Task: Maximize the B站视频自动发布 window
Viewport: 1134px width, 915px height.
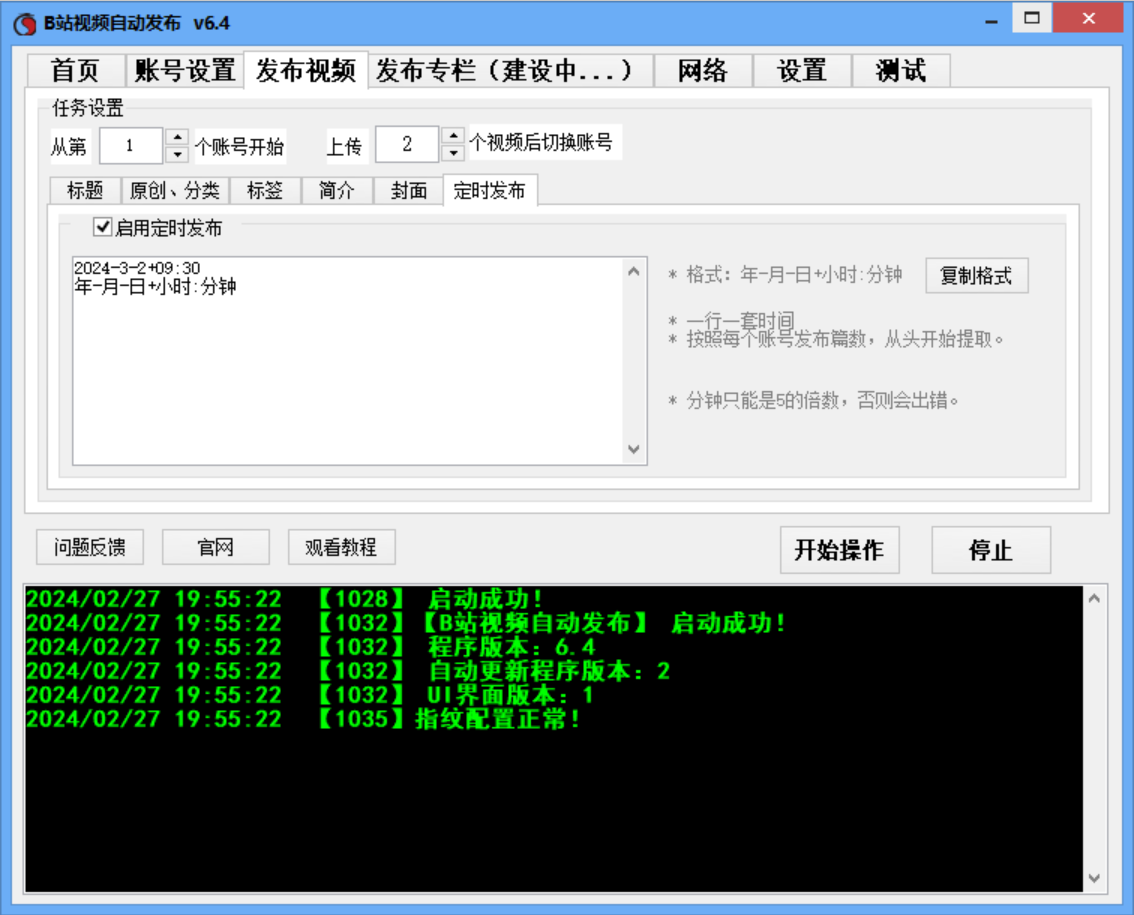Action: 1032,18
